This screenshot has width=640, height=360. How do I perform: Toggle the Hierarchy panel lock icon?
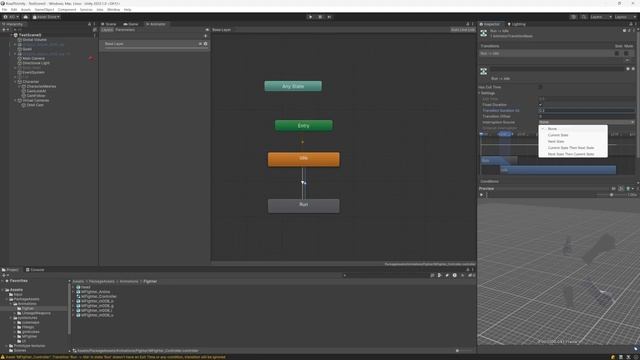pos(89,24)
